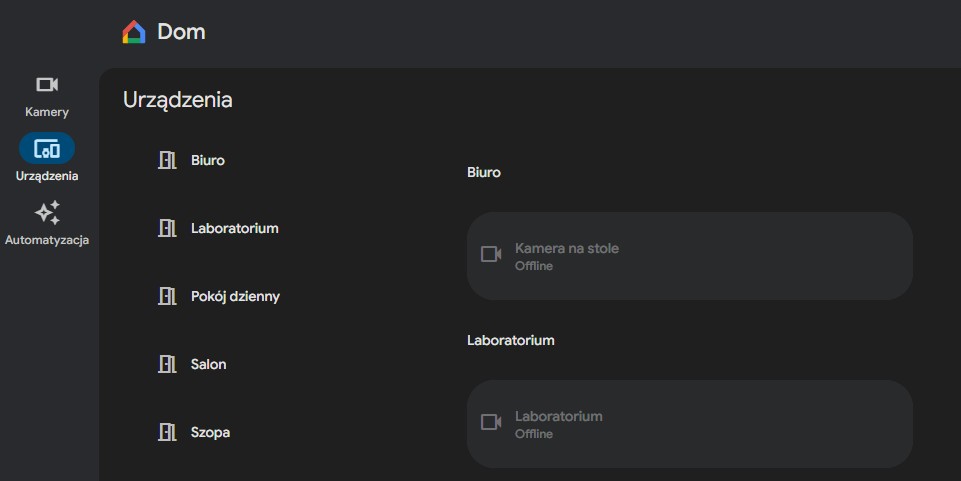Screen dimensions: 961x481
Task: Click camera icon on Kamera na stole card
Action: pyautogui.click(x=491, y=255)
